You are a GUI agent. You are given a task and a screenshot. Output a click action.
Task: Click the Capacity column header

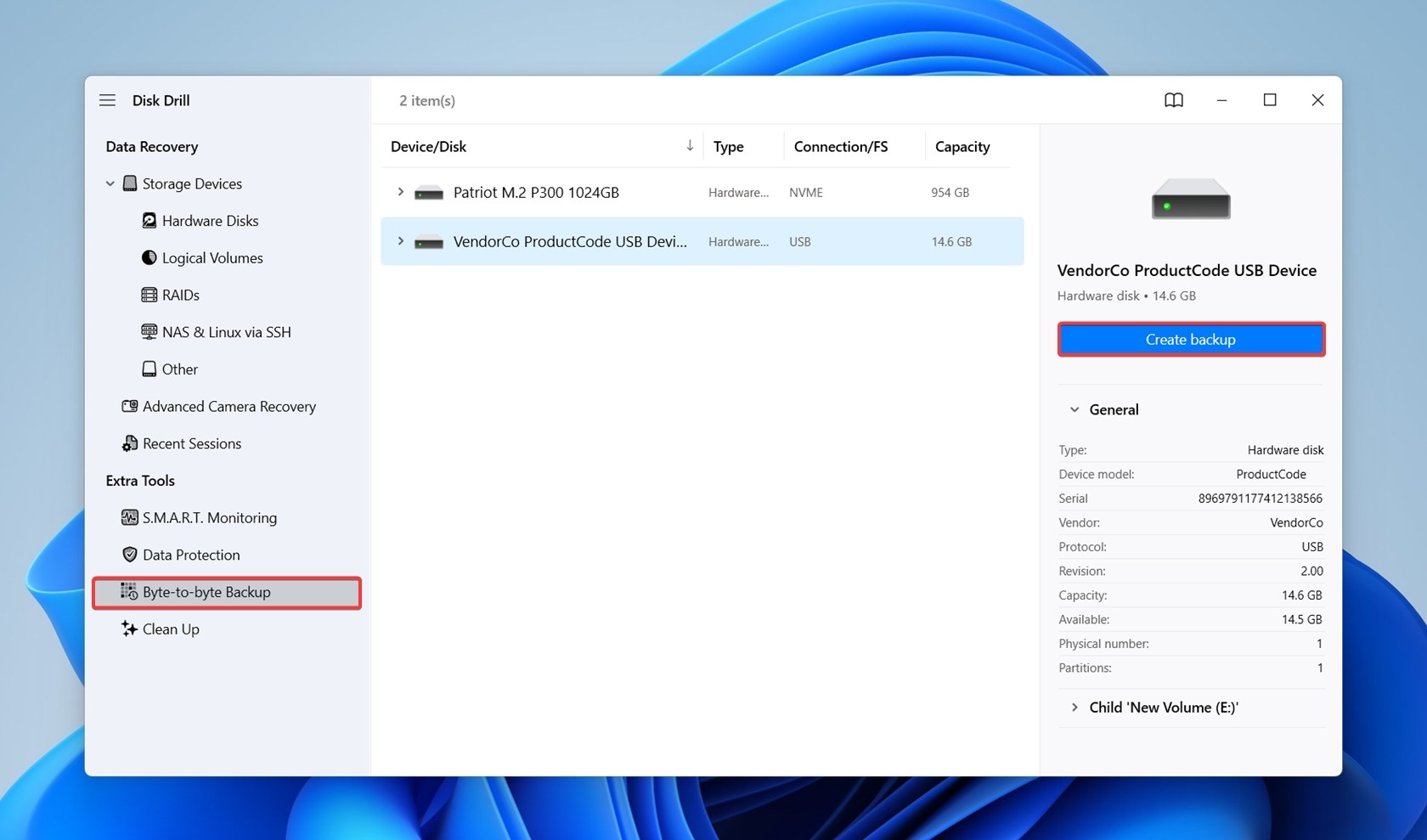962,146
